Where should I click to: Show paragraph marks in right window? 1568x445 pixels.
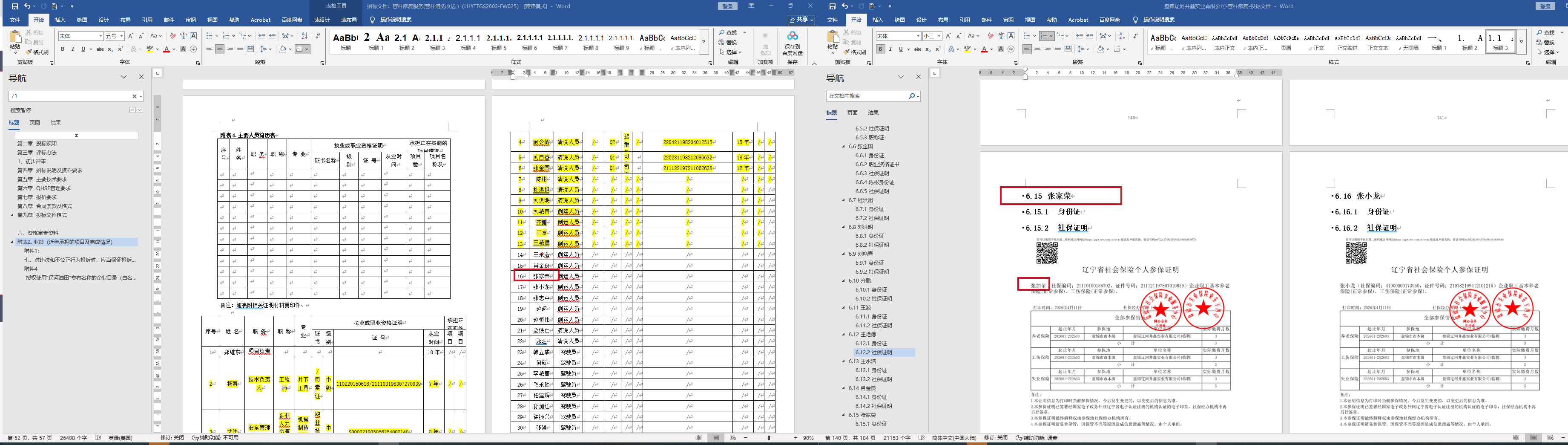[x=1135, y=36]
